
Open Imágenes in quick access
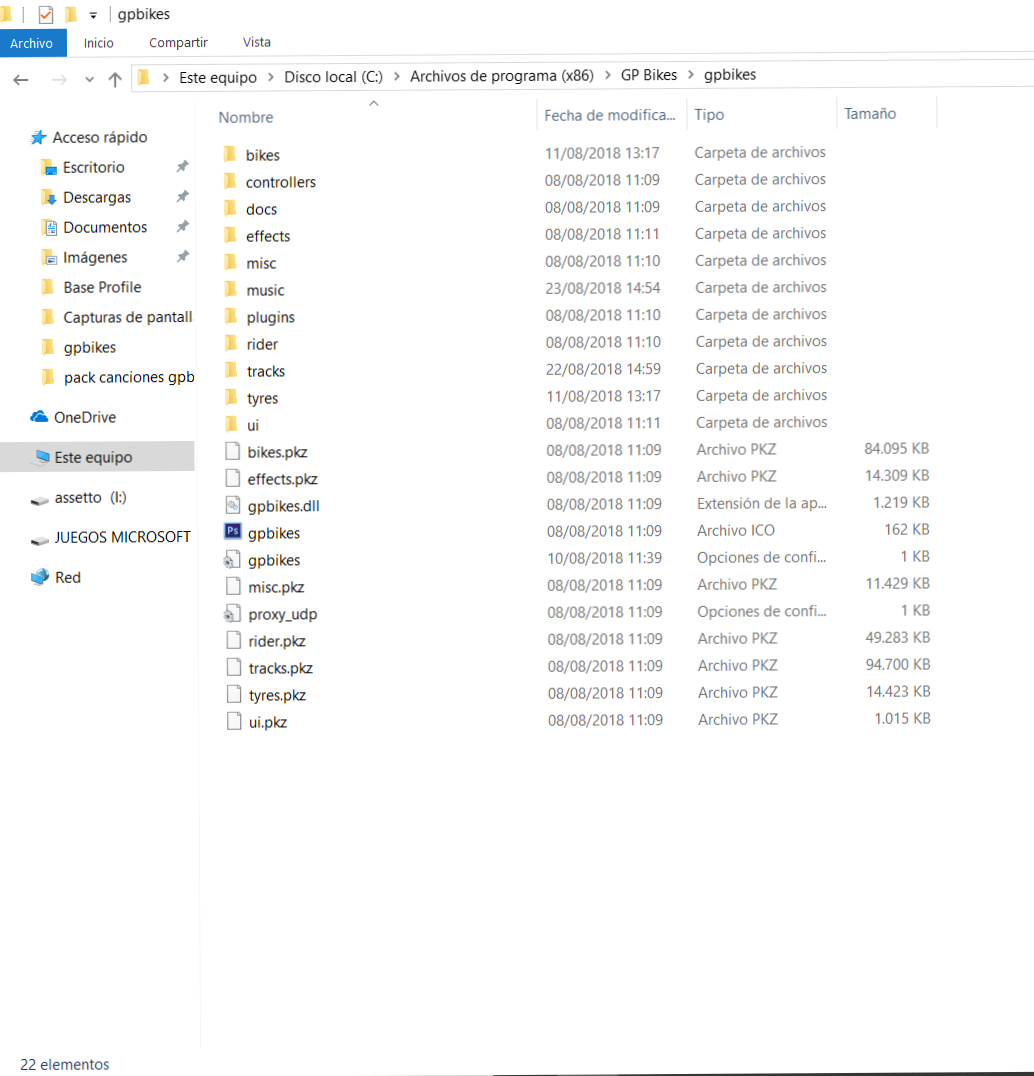pos(95,257)
